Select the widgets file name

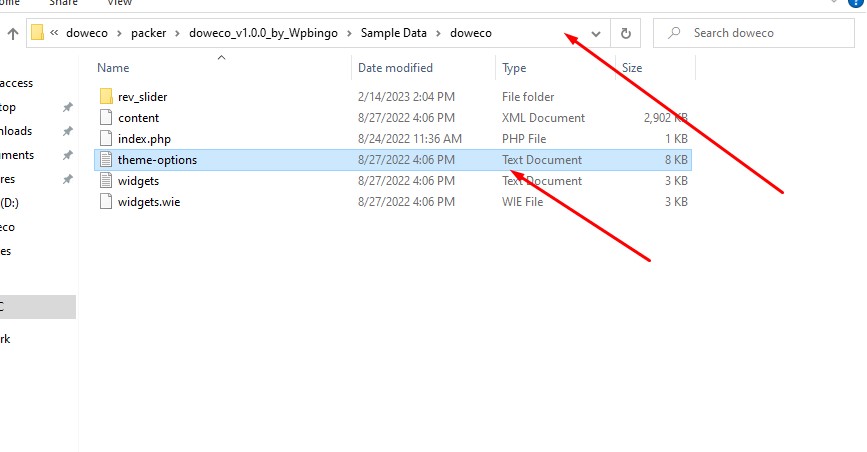tap(138, 181)
